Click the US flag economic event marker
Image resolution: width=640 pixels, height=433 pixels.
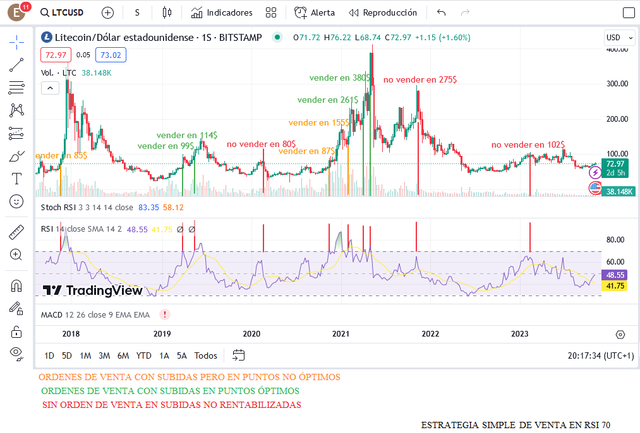tap(595, 188)
